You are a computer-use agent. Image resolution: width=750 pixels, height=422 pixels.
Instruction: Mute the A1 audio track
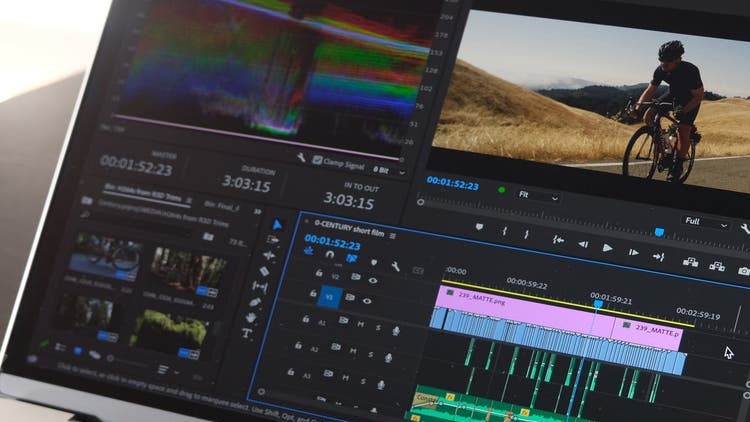362,328
